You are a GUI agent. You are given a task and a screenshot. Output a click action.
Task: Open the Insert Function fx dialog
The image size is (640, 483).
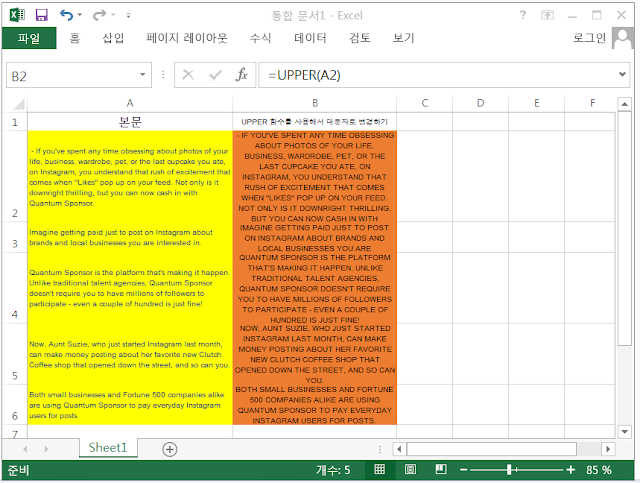[242, 75]
